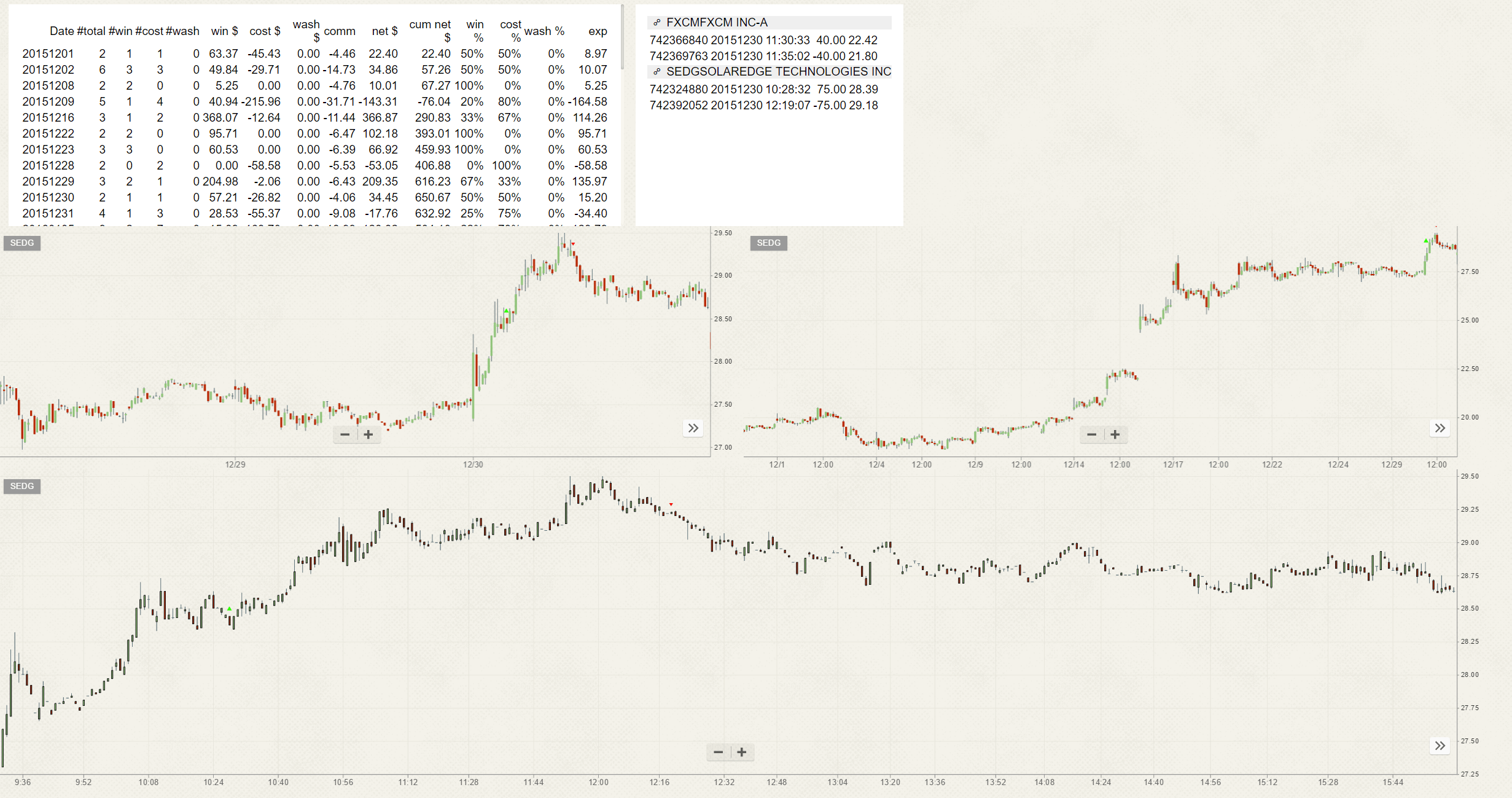The height and width of the screenshot is (798, 1512).
Task: Select the 20151208 date row
Action: [x=314, y=85]
